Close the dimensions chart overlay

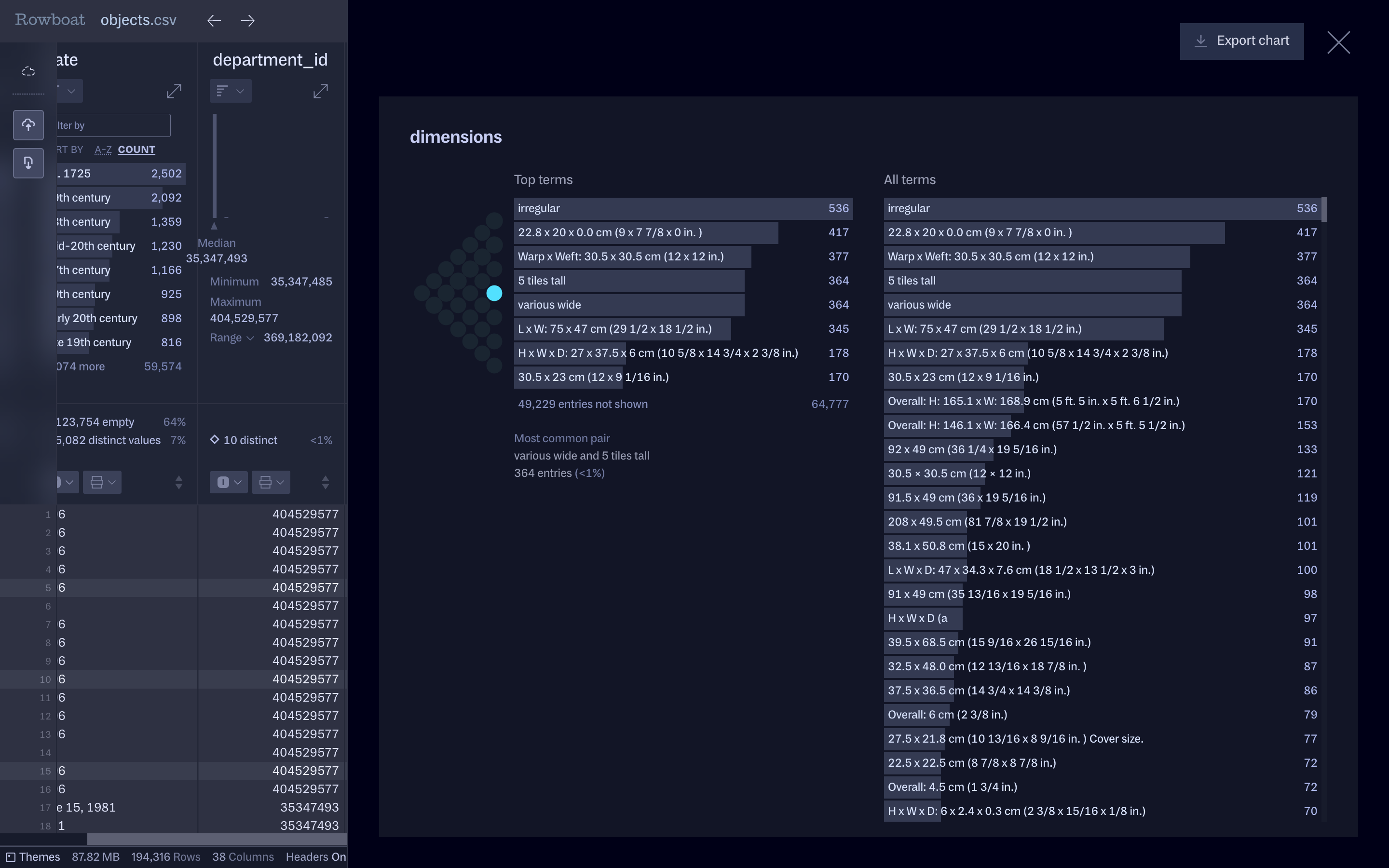point(1338,42)
